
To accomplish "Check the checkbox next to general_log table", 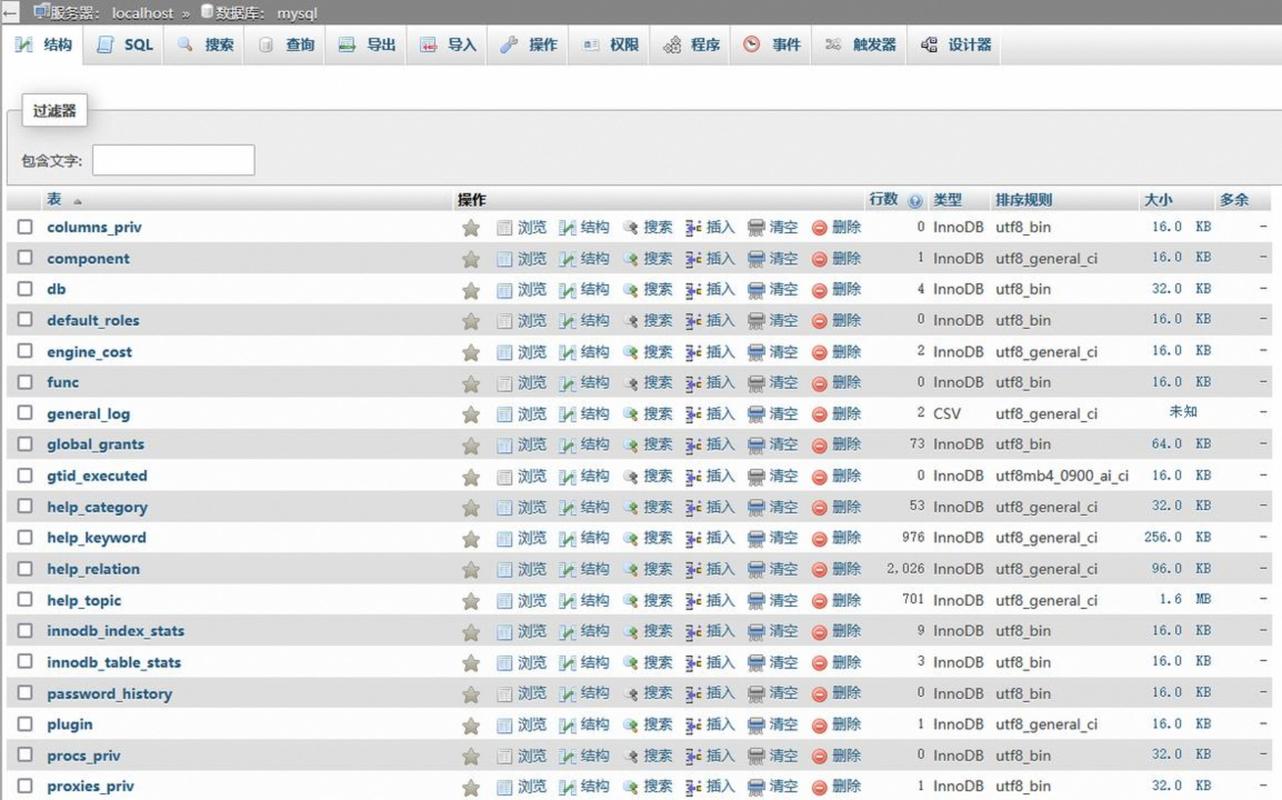I will (25, 413).
